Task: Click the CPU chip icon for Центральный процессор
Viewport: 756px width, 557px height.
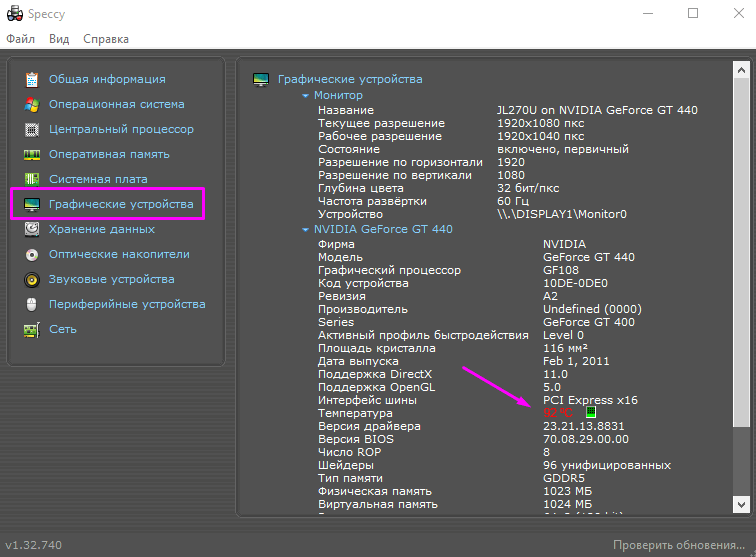Action: pyautogui.click(x=32, y=130)
